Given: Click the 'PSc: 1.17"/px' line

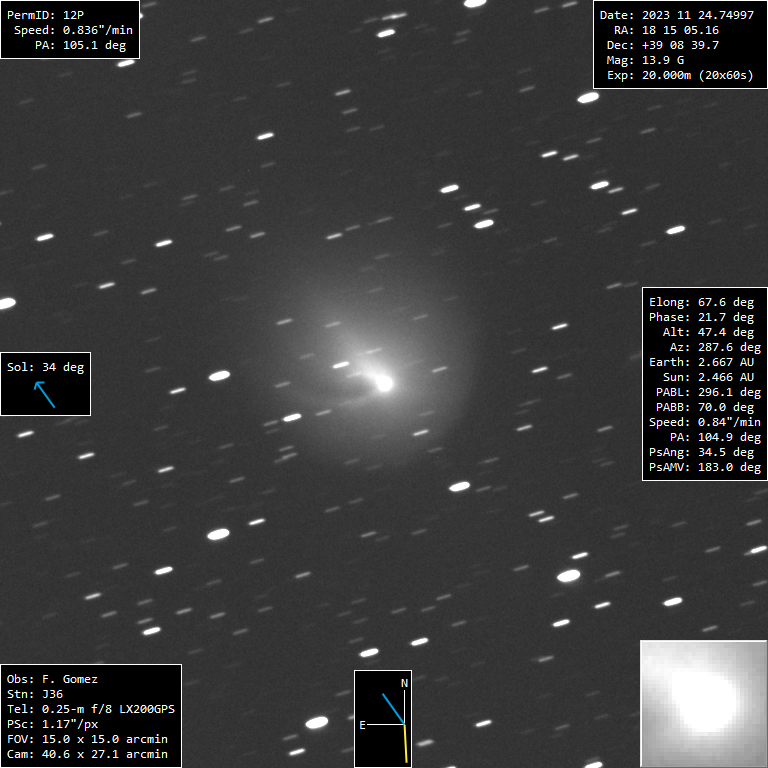Looking at the screenshot, I should (x=52, y=724).
